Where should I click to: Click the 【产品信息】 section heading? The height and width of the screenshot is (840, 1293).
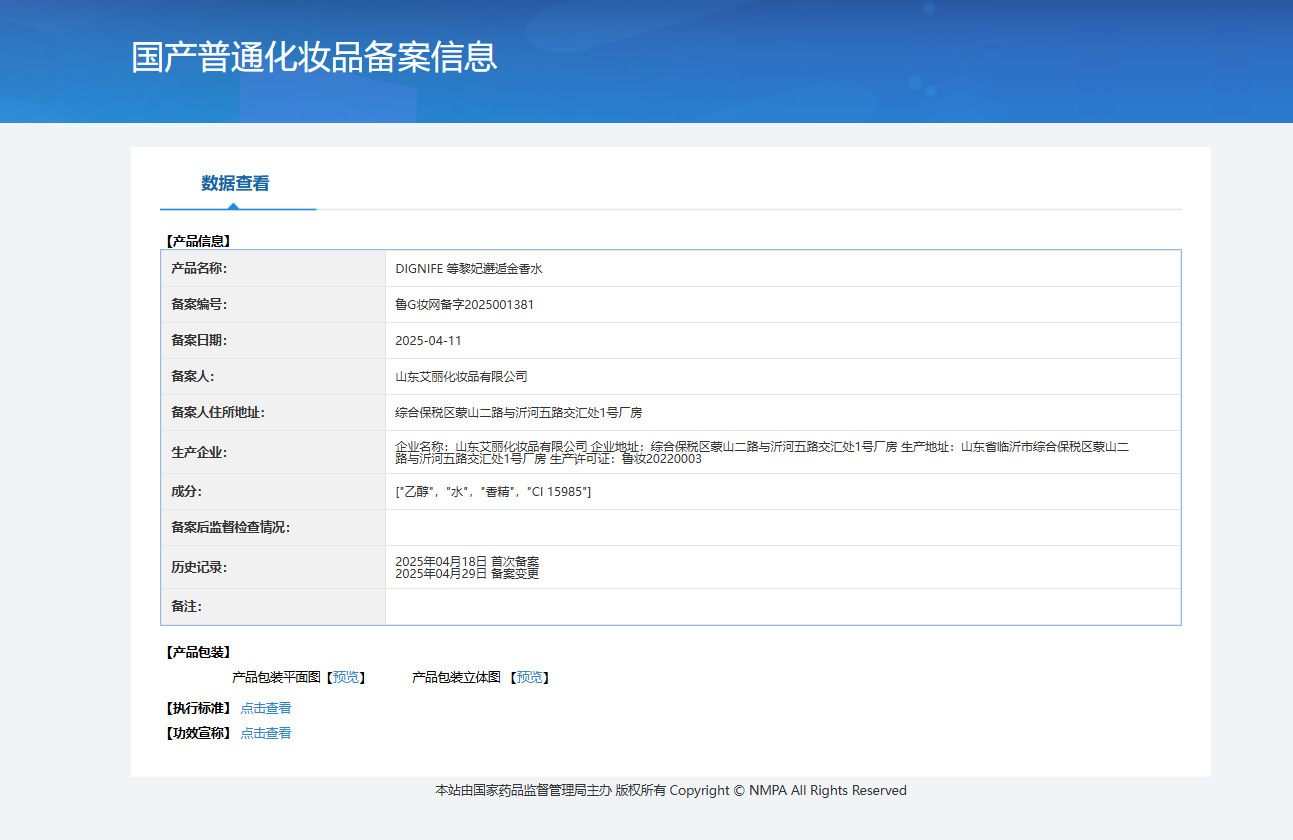(x=198, y=241)
